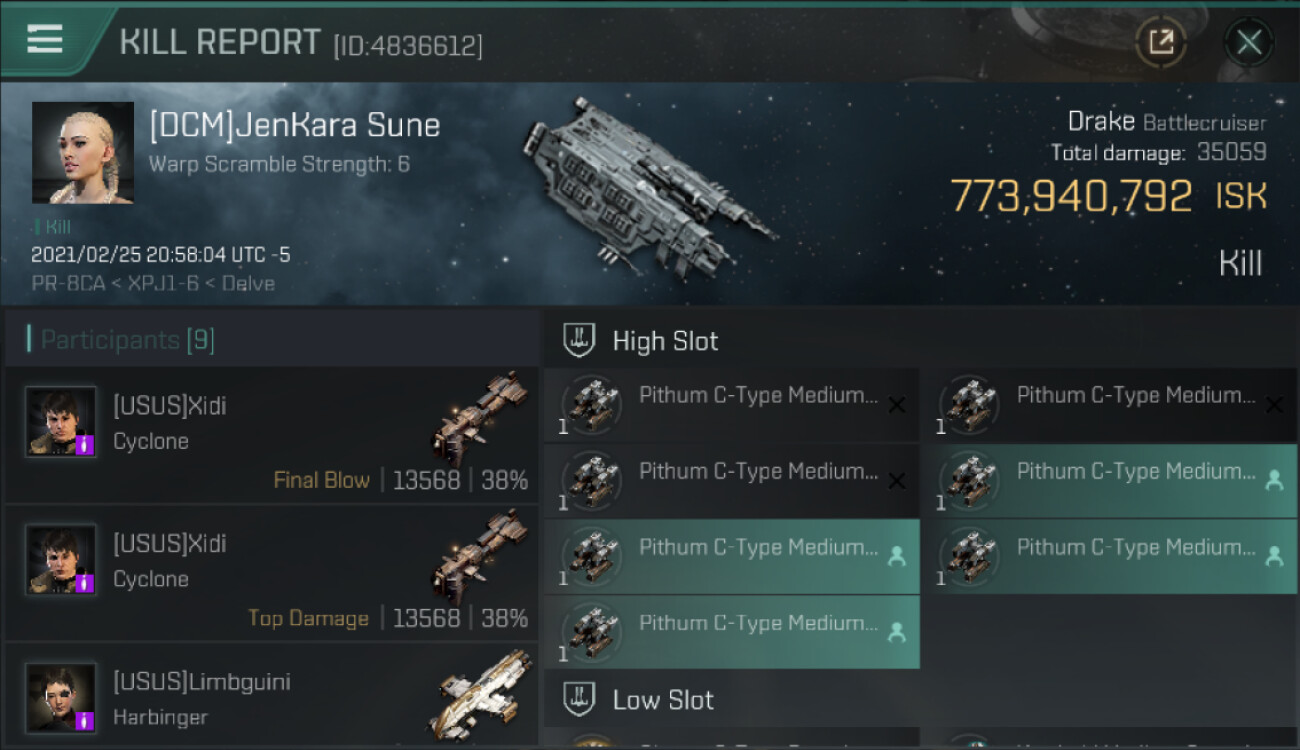Open the hamburger menu in the header
Image resolution: width=1300 pixels, height=750 pixels.
(x=45, y=40)
